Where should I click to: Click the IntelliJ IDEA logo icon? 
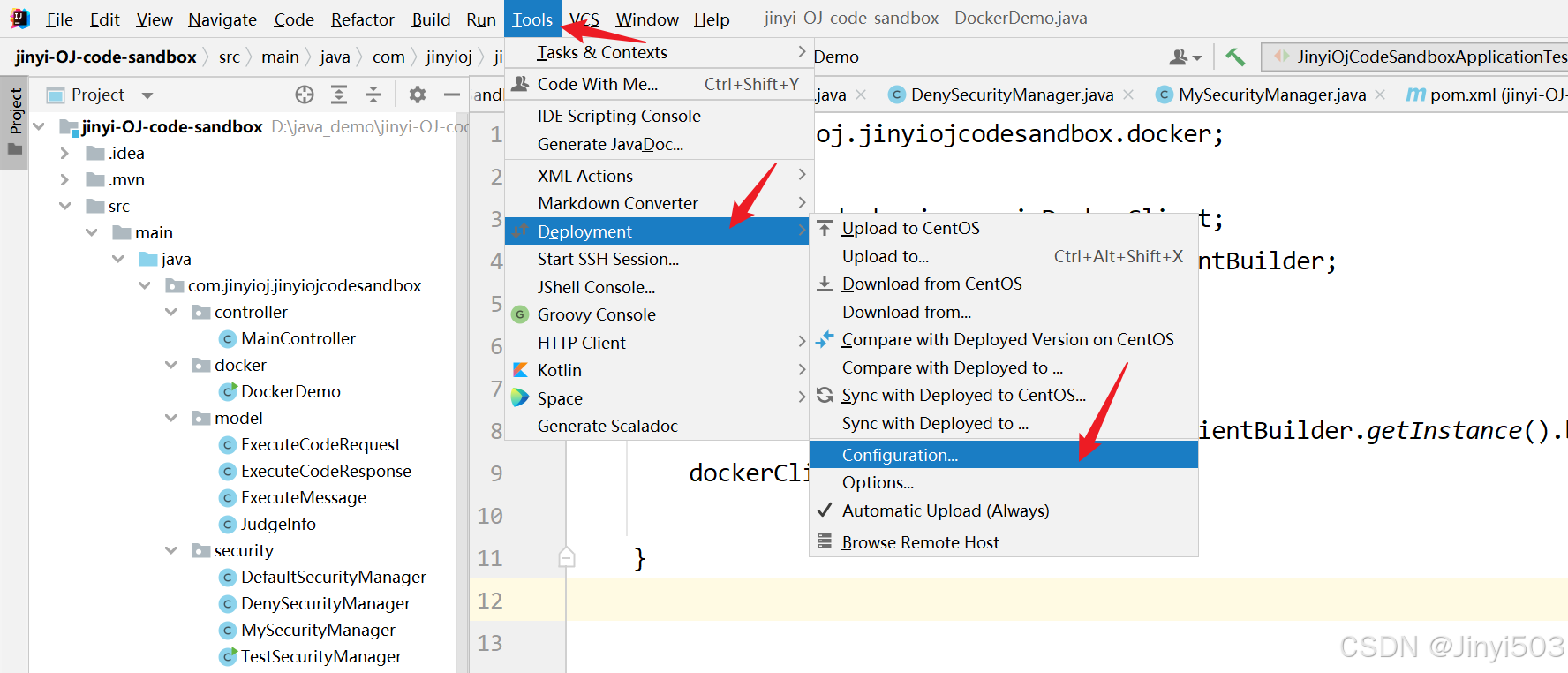pos(19,19)
